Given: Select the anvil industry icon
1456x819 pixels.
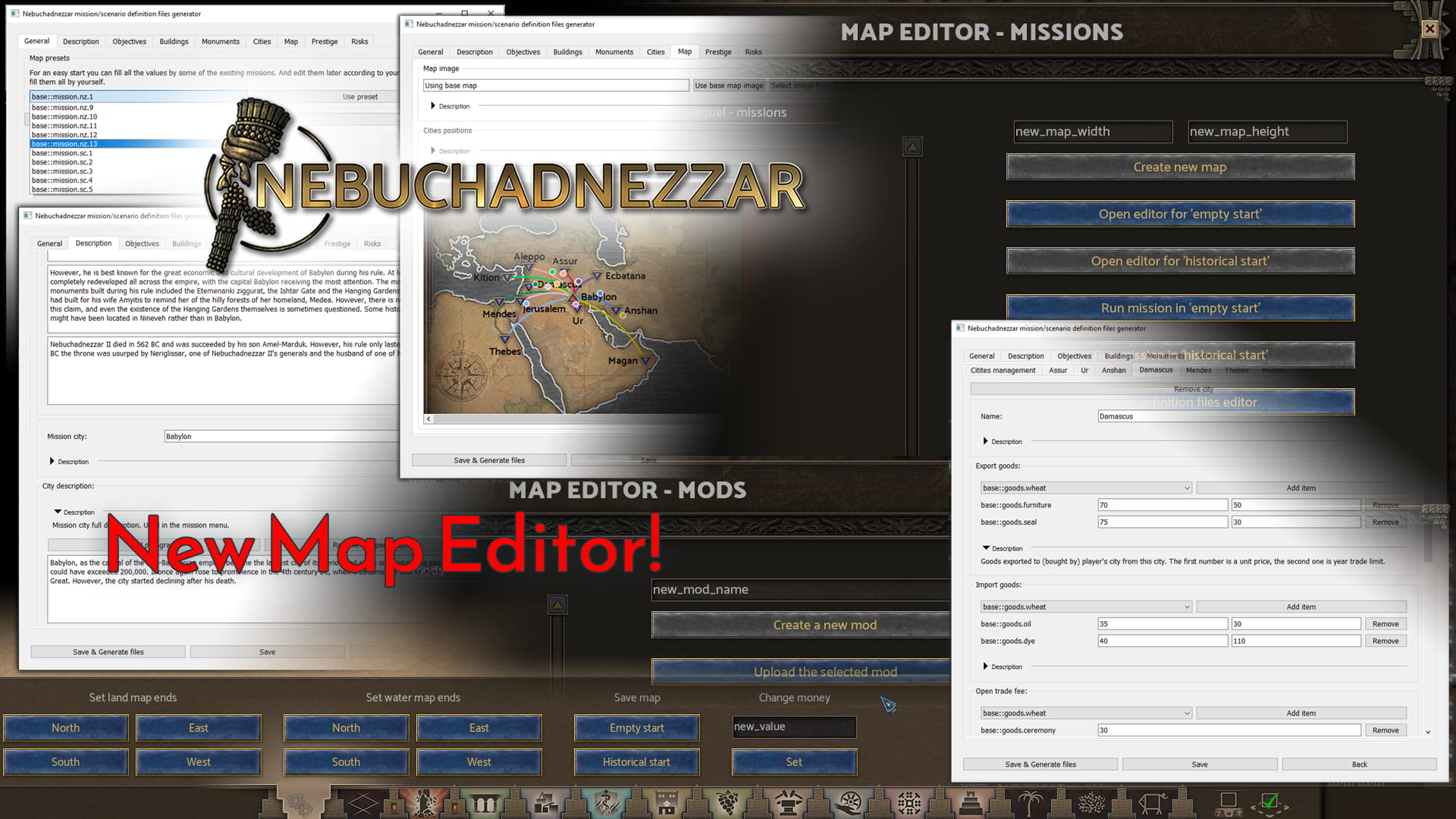Looking at the screenshot, I should pyautogui.click(x=789, y=802).
